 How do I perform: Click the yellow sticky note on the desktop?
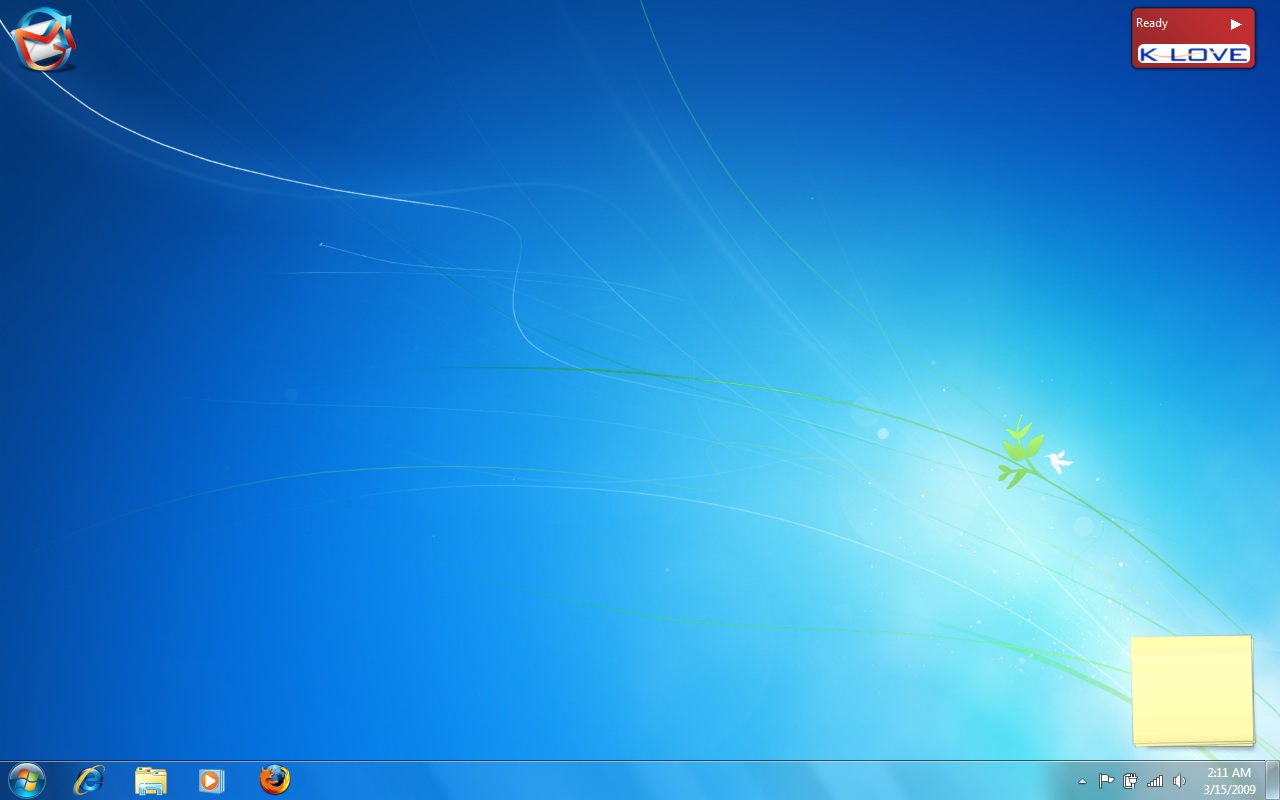1192,691
